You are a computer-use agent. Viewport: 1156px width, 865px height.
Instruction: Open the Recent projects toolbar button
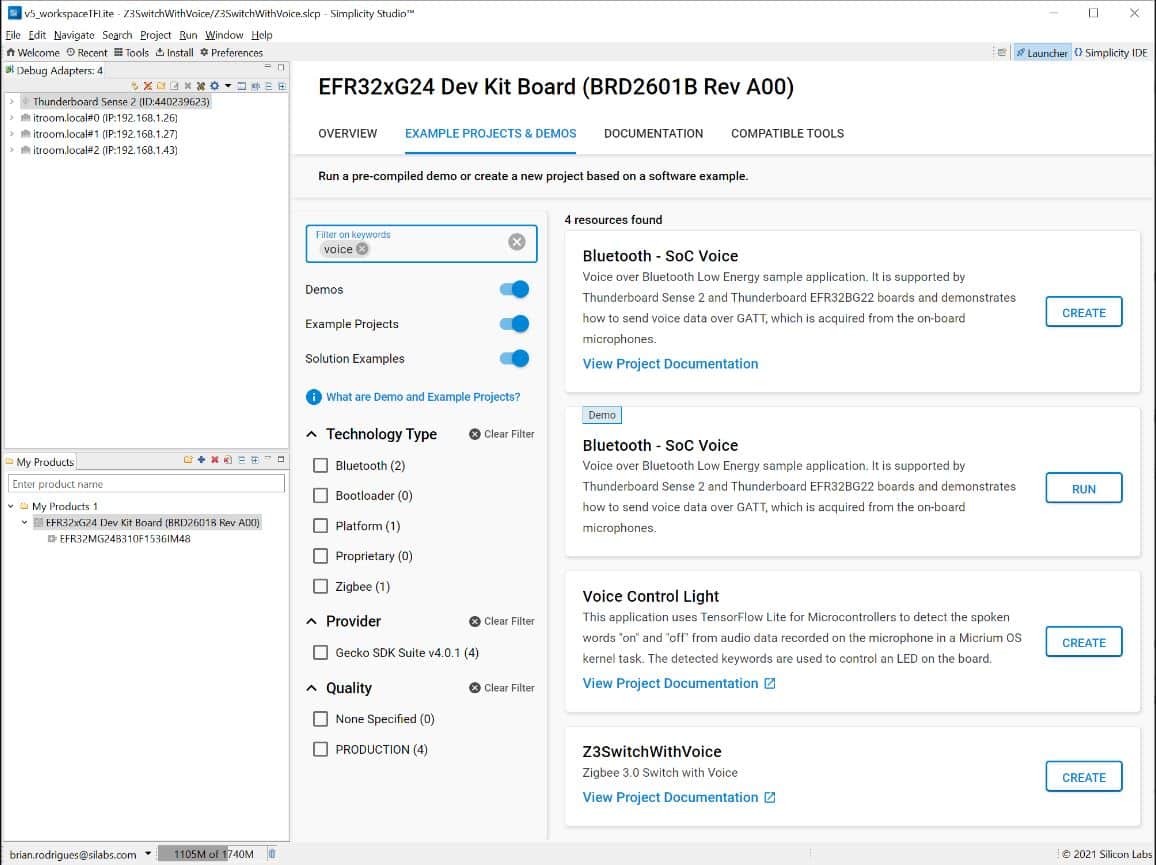point(86,52)
